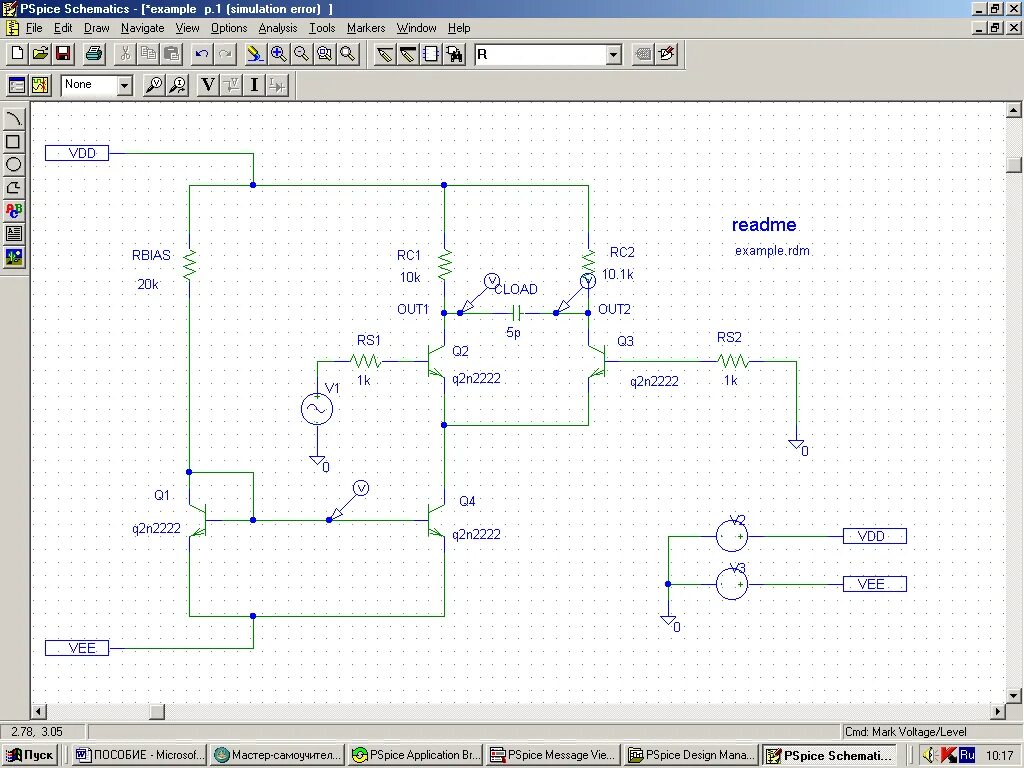Select the Draw Wire tool
This screenshot has width=1024, height=768.
[x=385, y=54]
